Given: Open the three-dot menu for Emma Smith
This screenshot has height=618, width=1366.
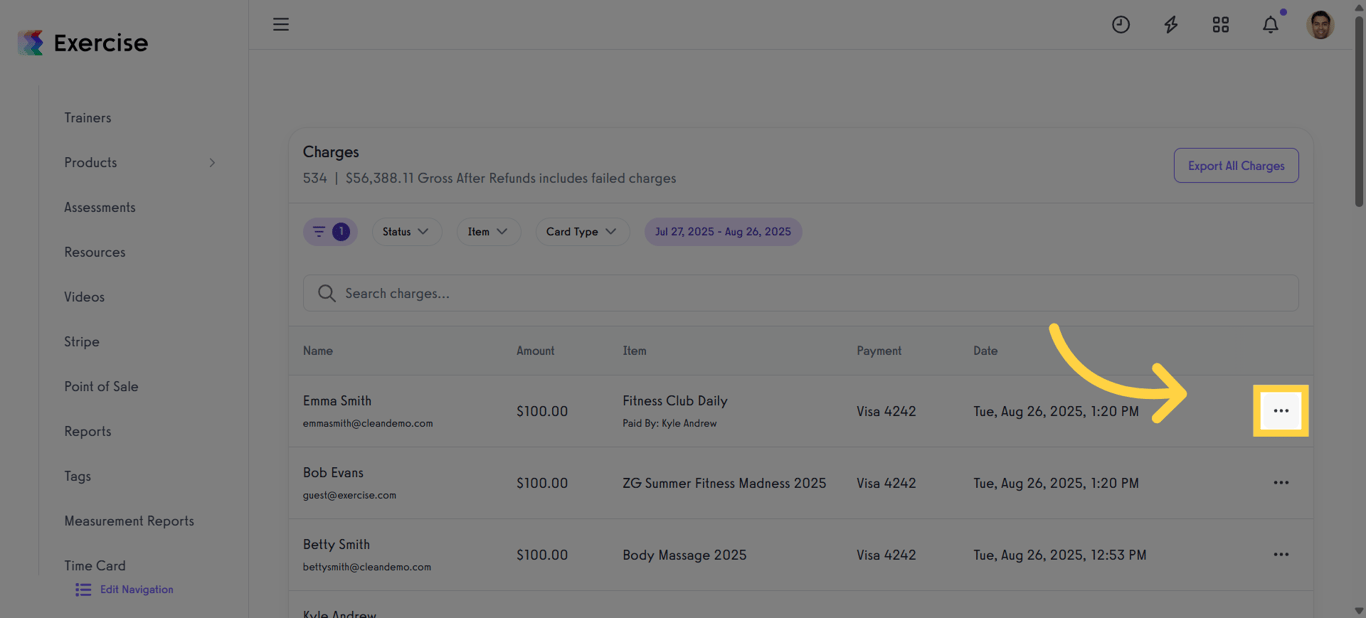Looking at the screenshot, I should pyautogui.click(x=1281, y=411).
